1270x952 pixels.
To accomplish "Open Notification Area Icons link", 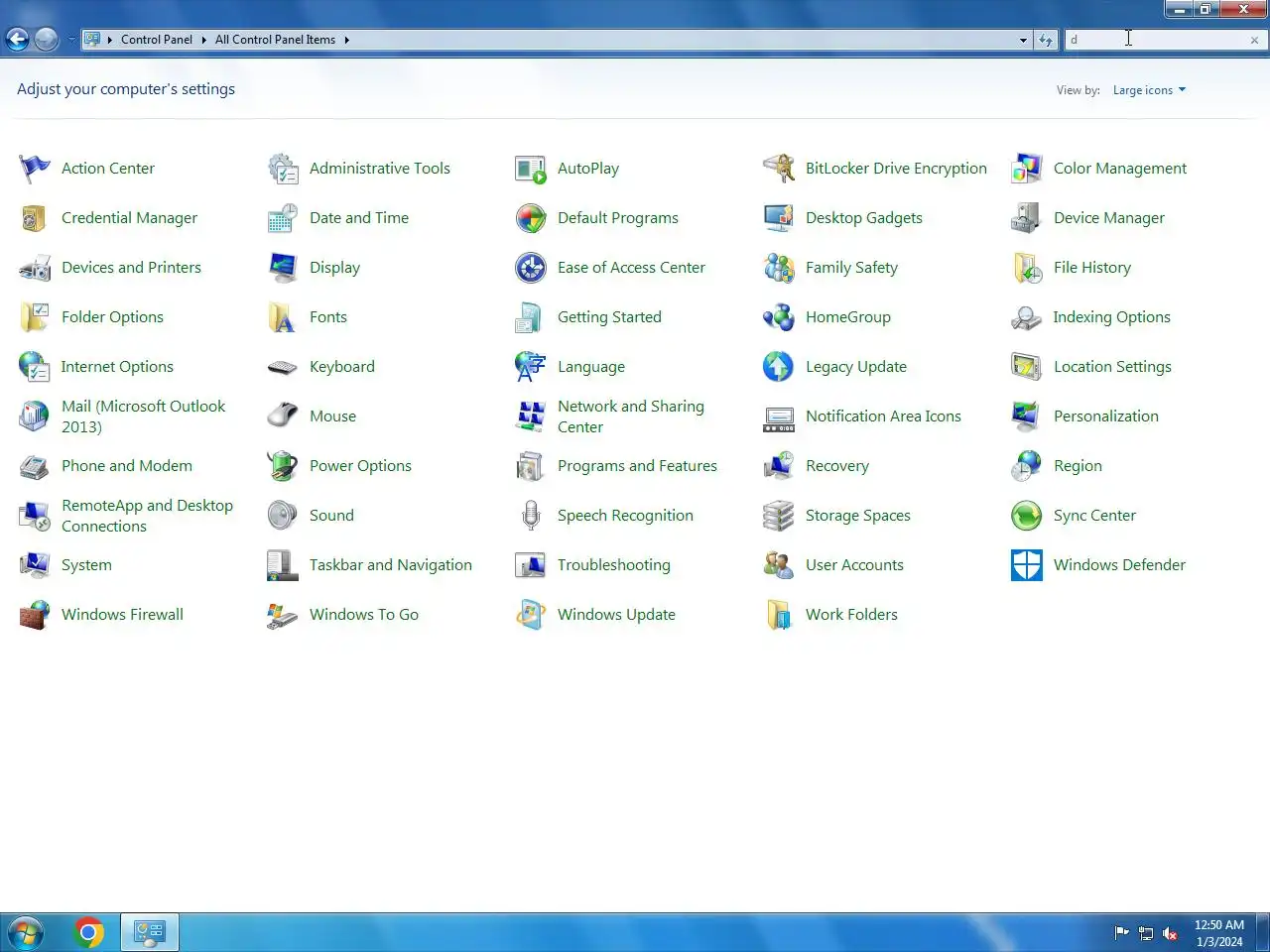I will 883,416.
